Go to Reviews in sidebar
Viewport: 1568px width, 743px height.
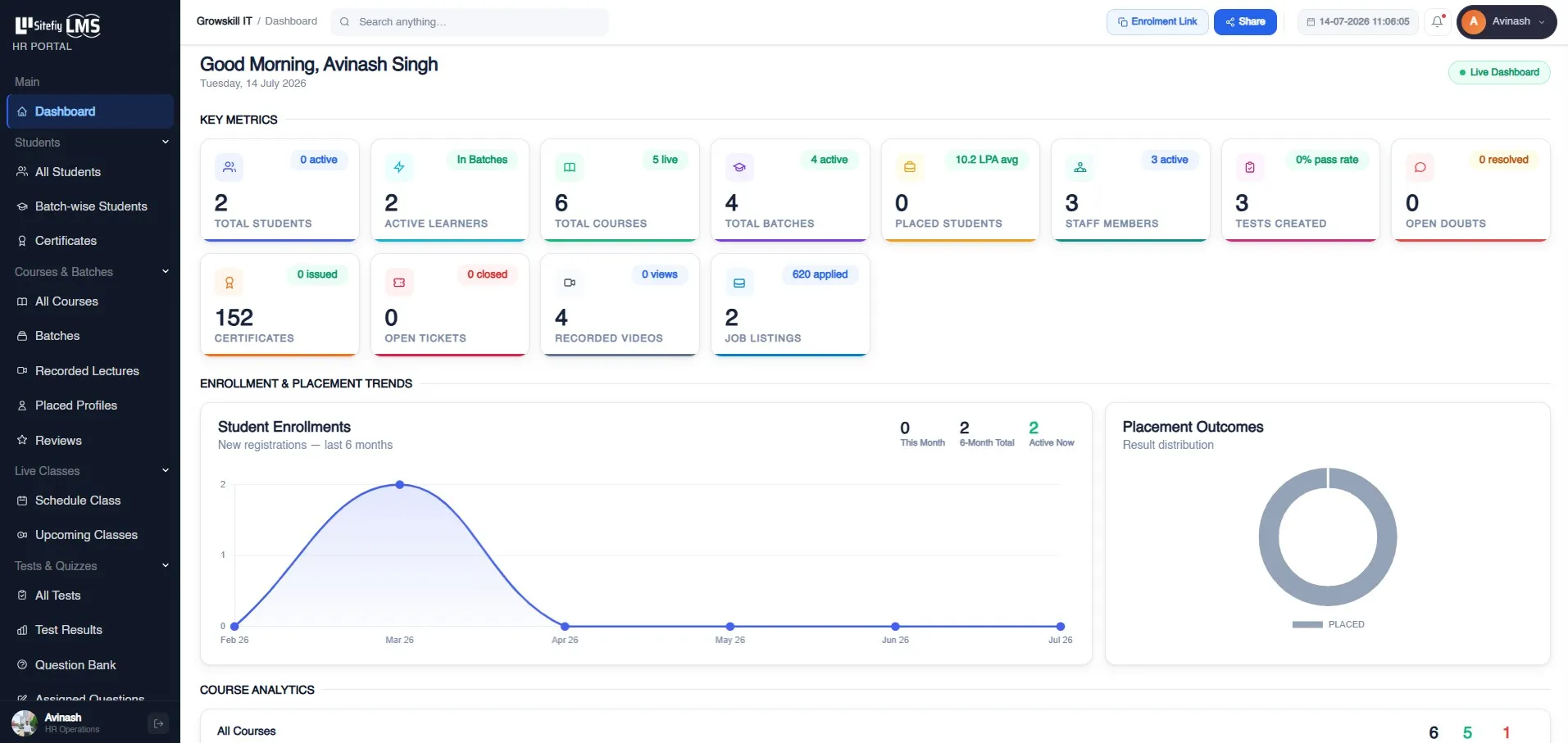(x=90, y=441)
